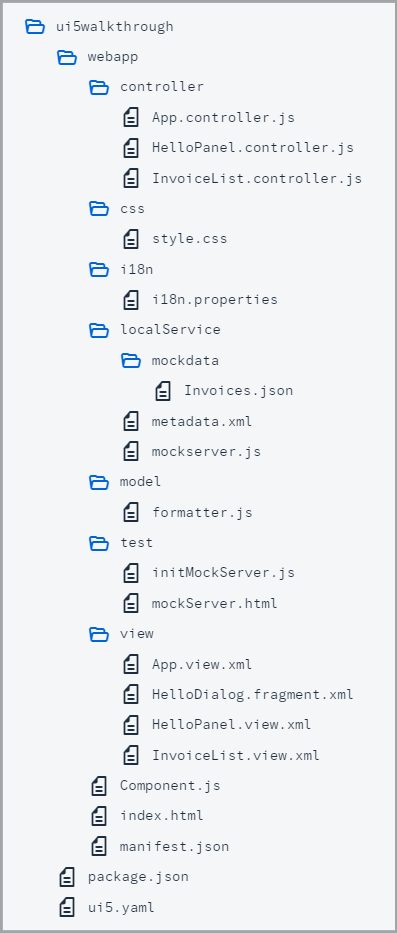The image size is (397, 933).
Task: Collapse the ui5walkthrough root folder icon
Action: (x=35, y=26)
